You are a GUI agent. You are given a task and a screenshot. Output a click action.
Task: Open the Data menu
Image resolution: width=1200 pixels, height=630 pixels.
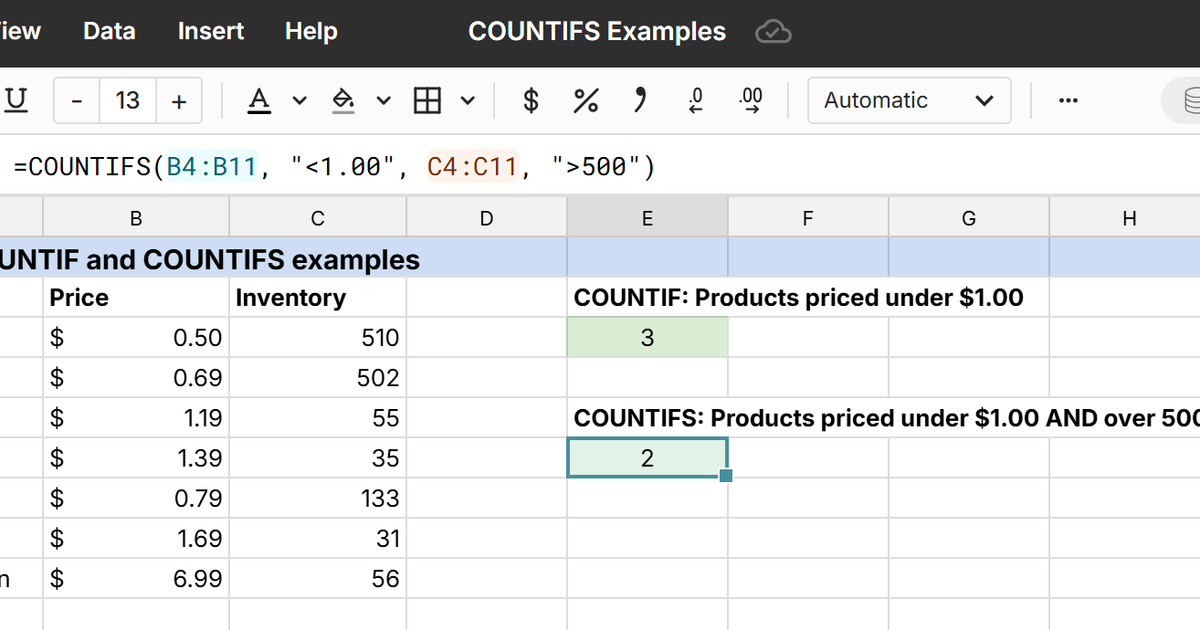109,31
